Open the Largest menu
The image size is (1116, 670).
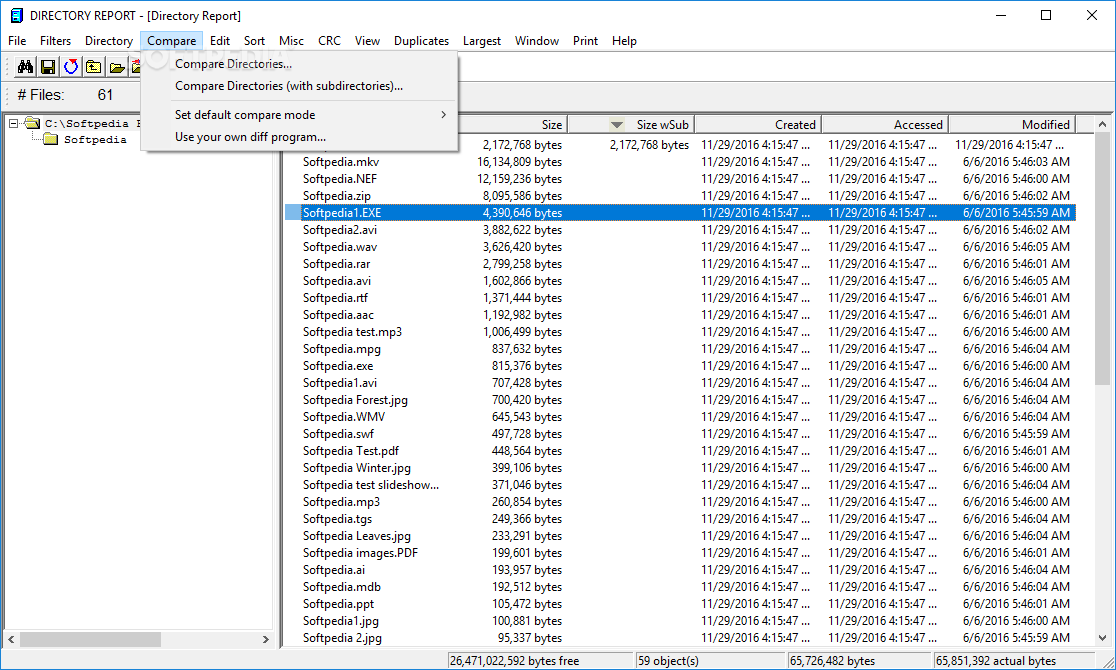point(482,41)
